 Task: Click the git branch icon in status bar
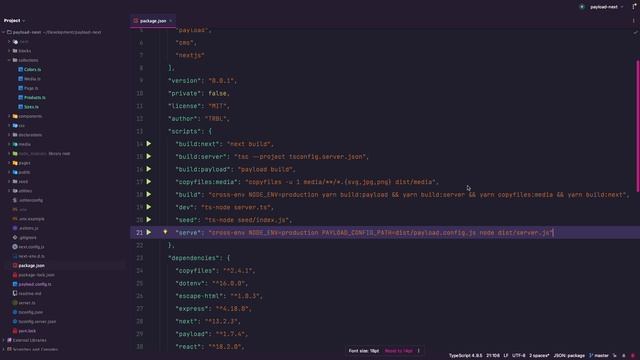pos(591,356)
